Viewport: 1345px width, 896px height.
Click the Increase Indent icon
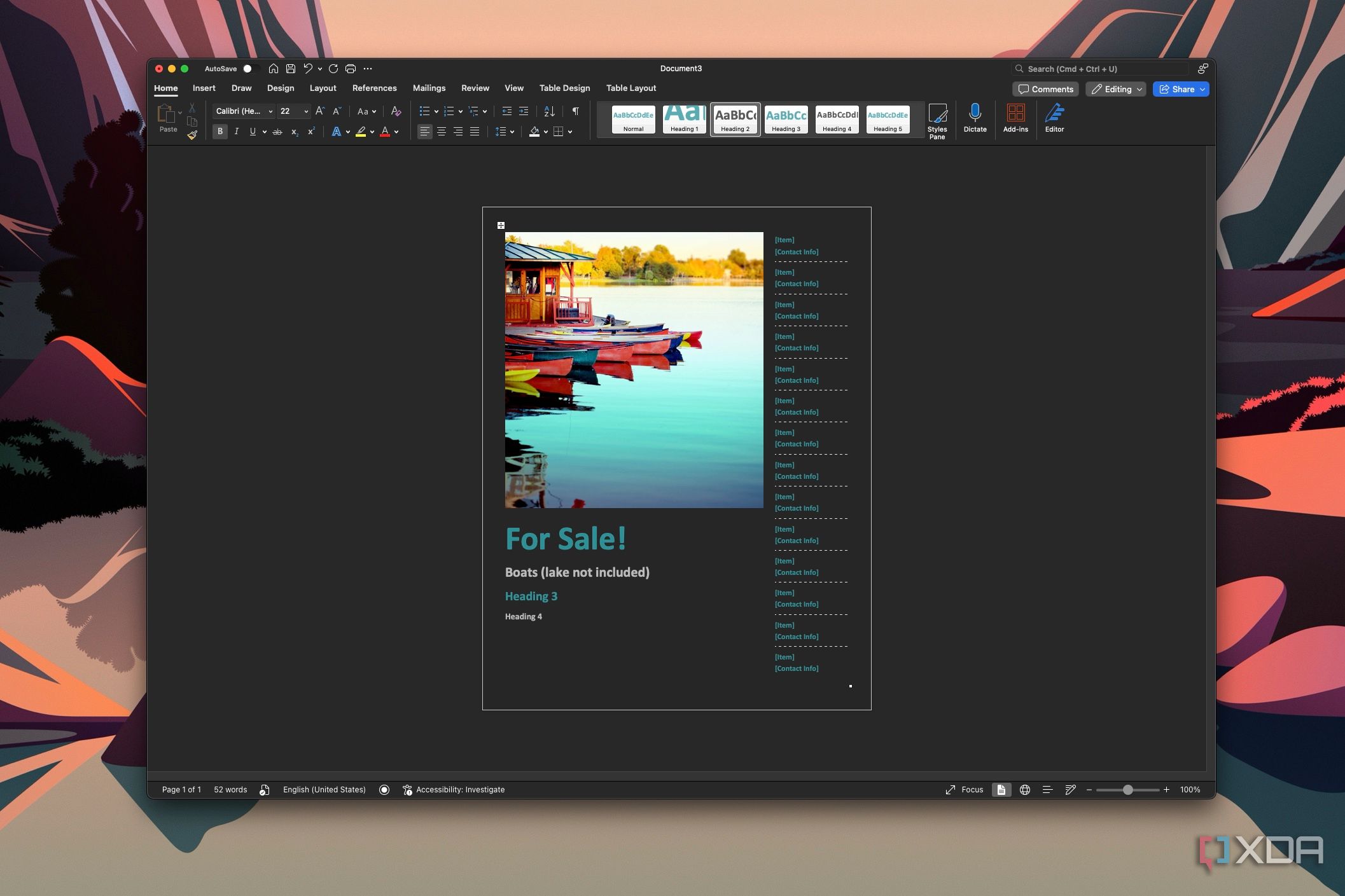click(524, 111)
